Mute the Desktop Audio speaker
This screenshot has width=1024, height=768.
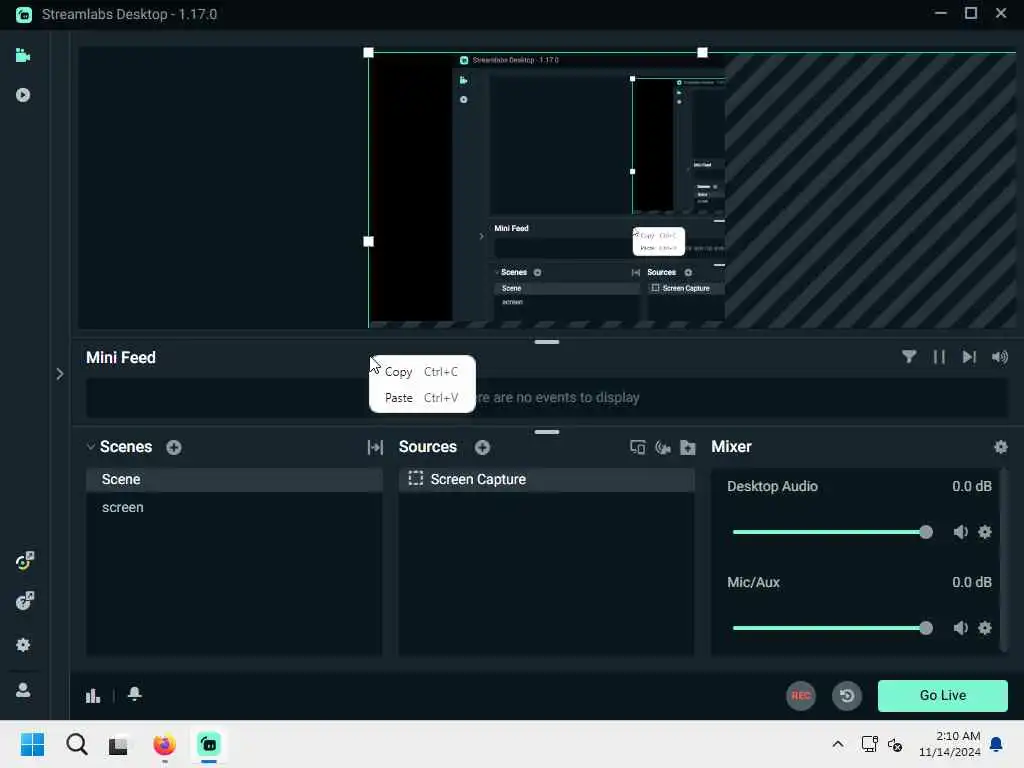(x=960, y=532)
